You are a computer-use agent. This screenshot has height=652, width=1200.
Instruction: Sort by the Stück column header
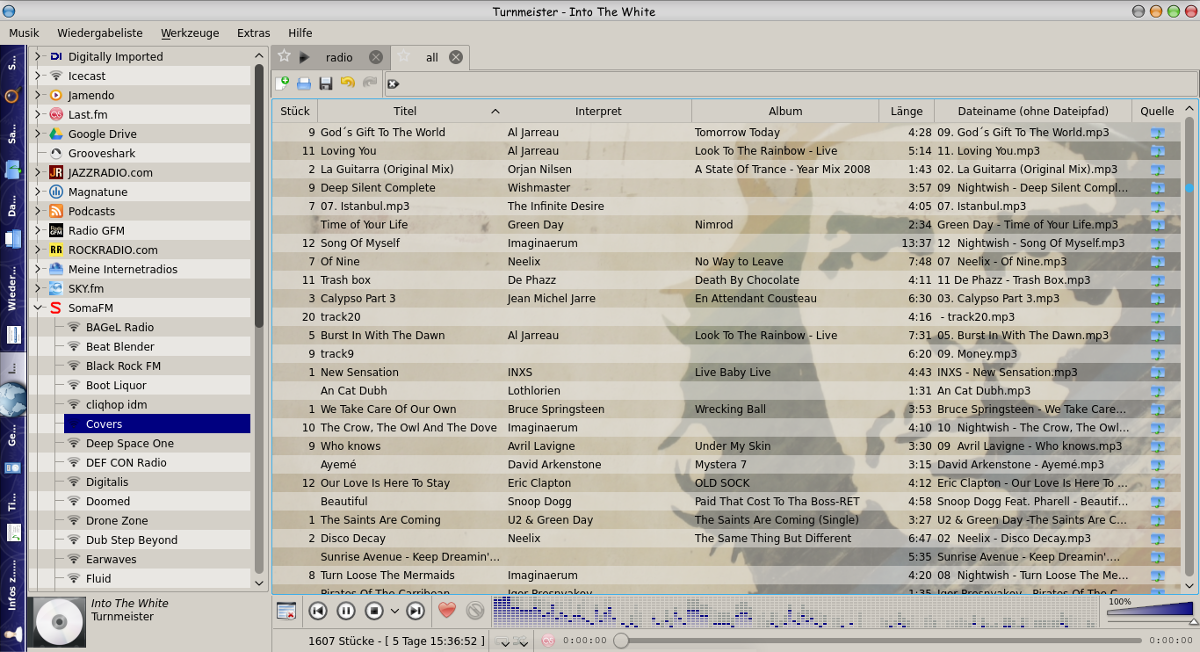[295, 111]
